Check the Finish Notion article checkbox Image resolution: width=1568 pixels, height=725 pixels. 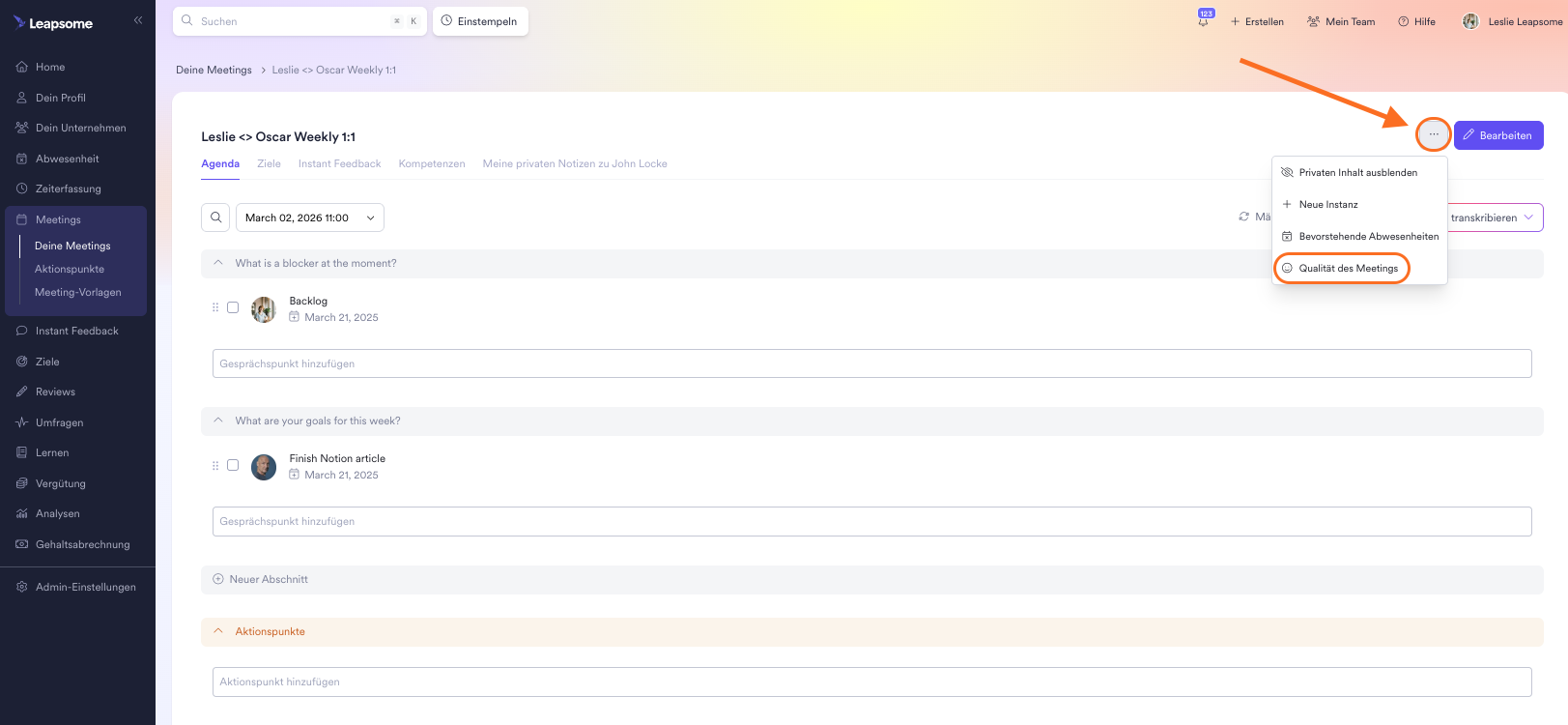[233, 465]
